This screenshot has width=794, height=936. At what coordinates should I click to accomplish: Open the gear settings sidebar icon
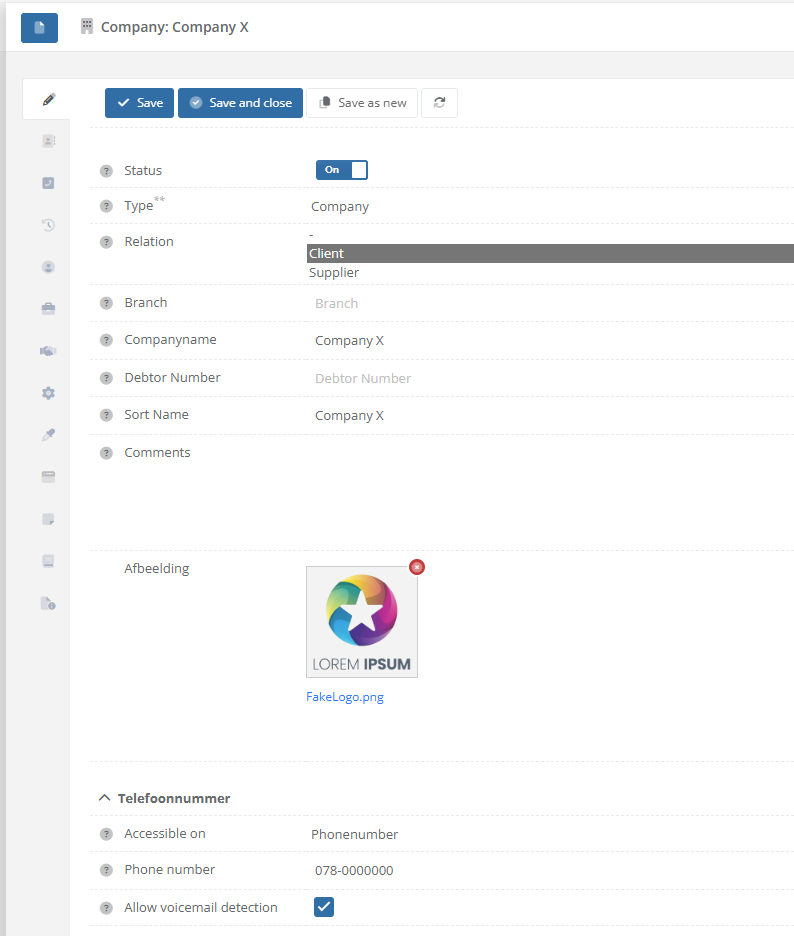pos(48,393)
